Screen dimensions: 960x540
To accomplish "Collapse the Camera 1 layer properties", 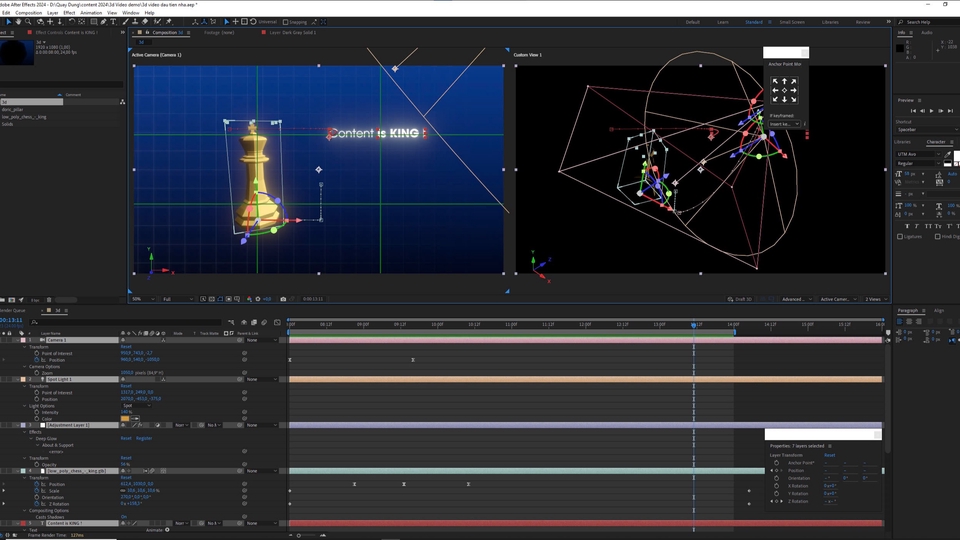I will pyautogui.click(x=17, y=340).
